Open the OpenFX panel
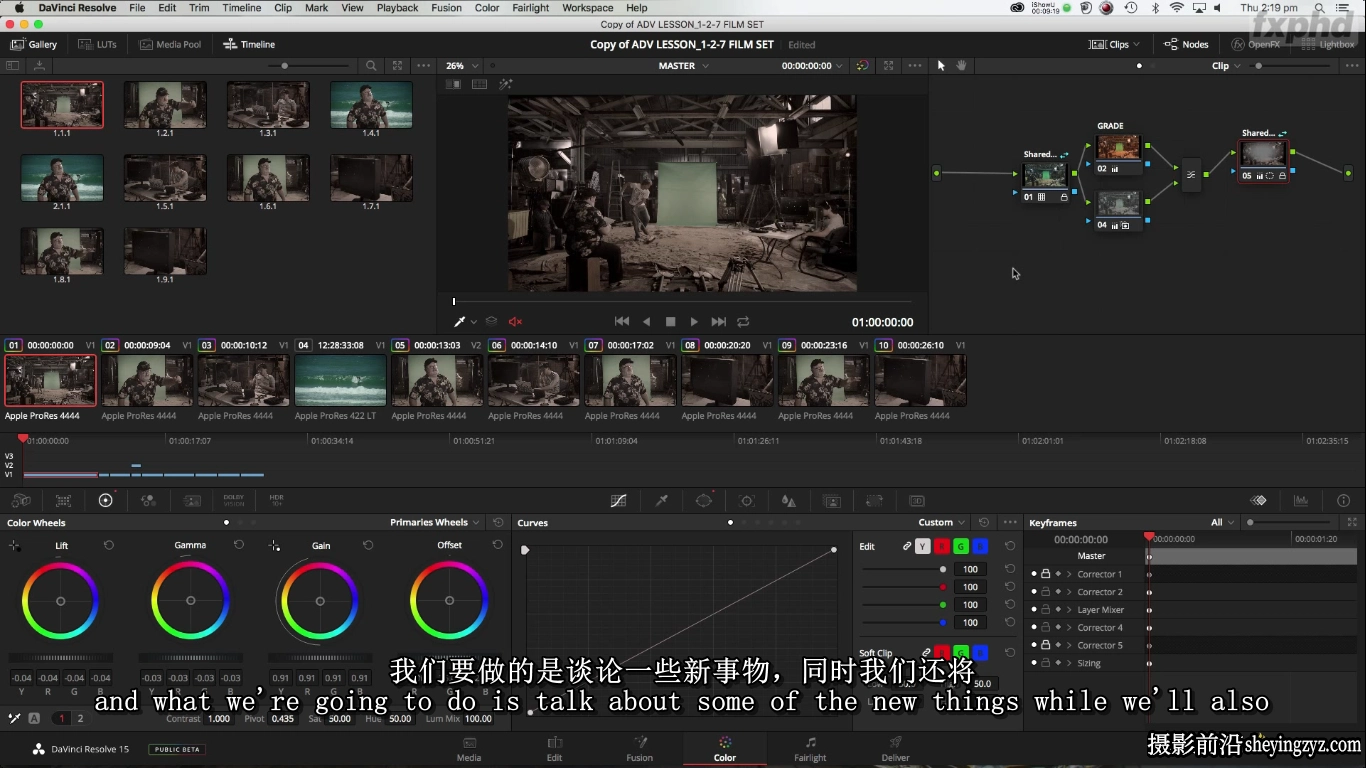The image size is (1366, 768). 1256,44
